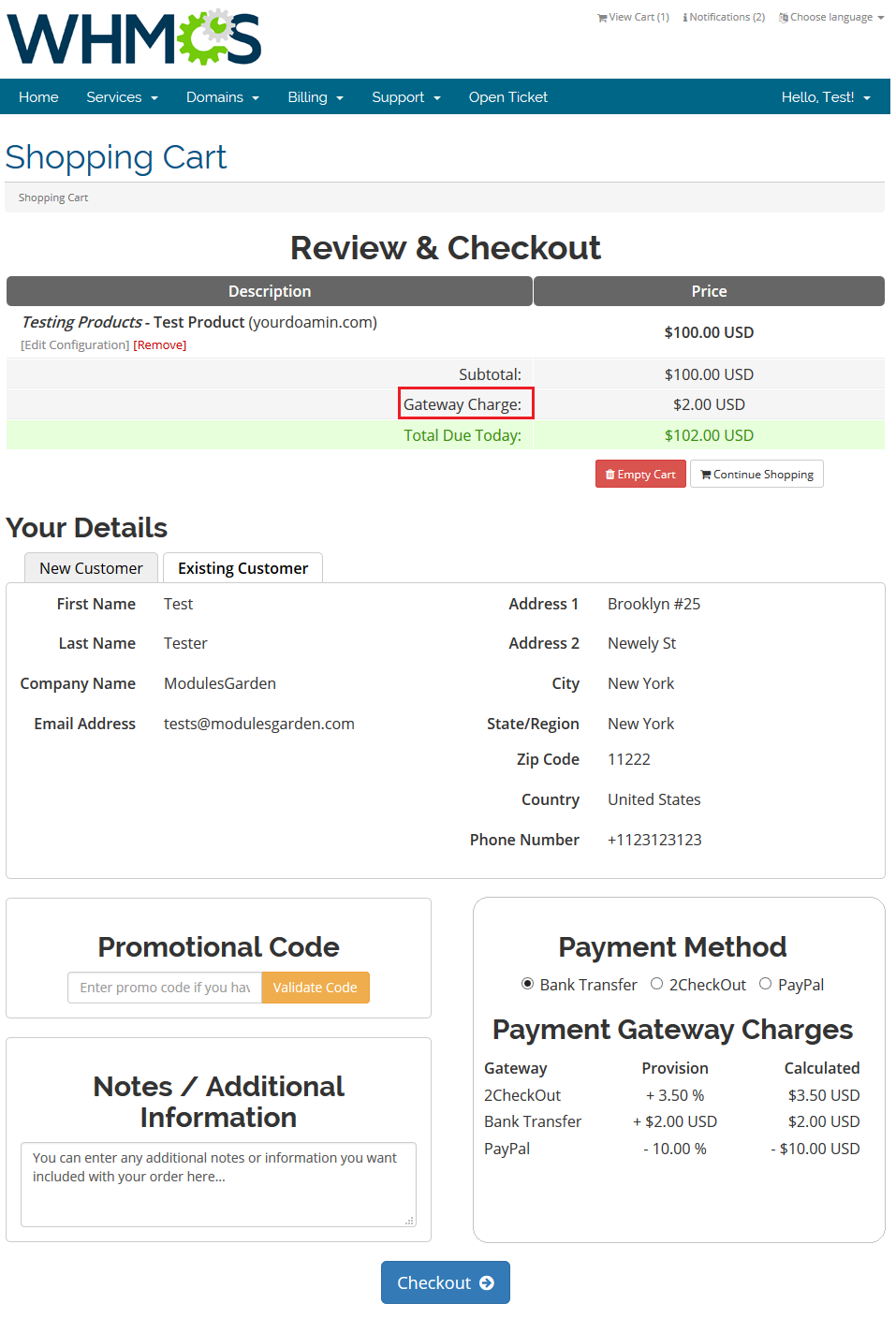Click the PayPal row in gateway charges table
896x1318 pixels.
tap(672, 1149)
